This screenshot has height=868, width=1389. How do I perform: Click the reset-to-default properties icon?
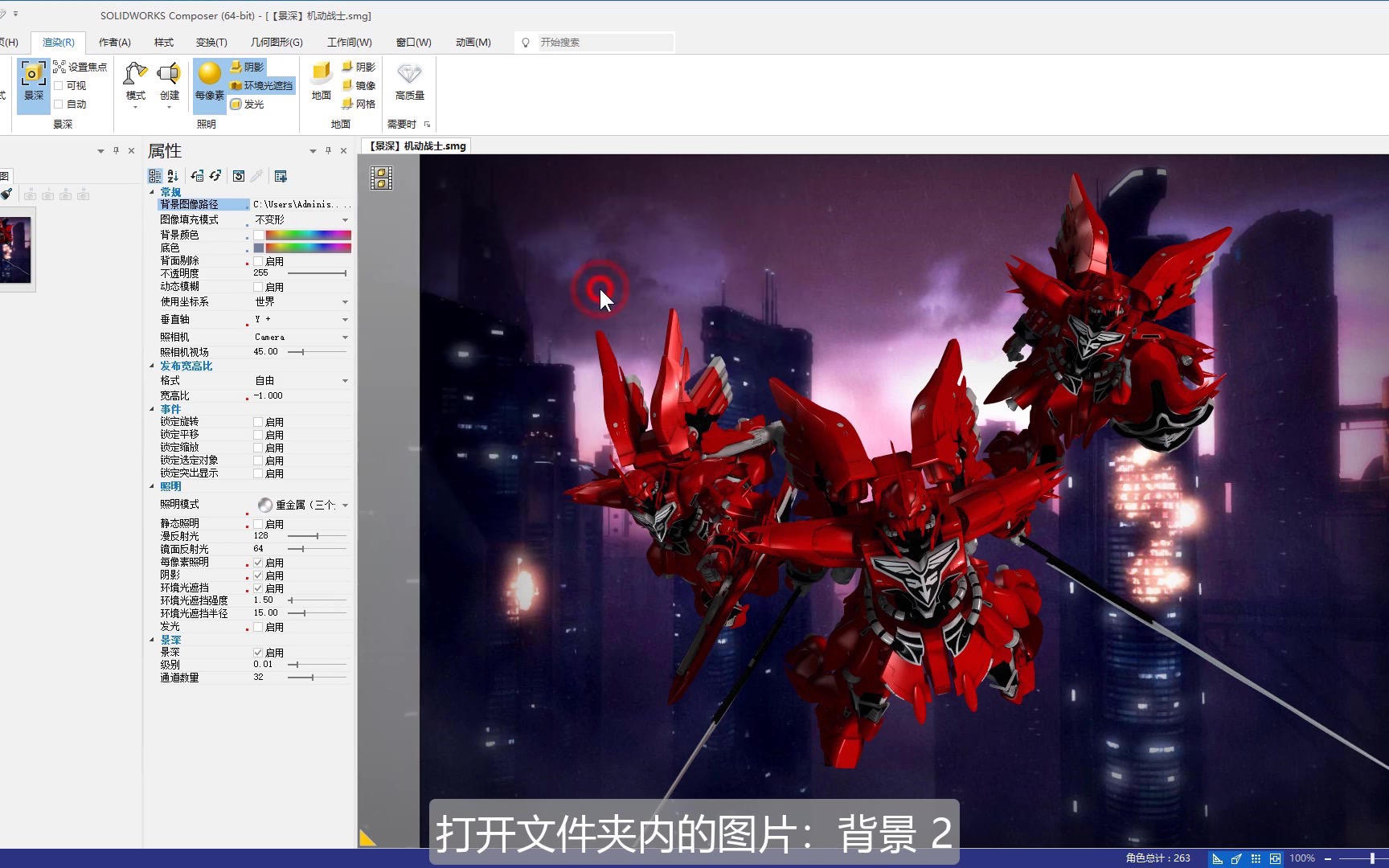pos(198,176)
